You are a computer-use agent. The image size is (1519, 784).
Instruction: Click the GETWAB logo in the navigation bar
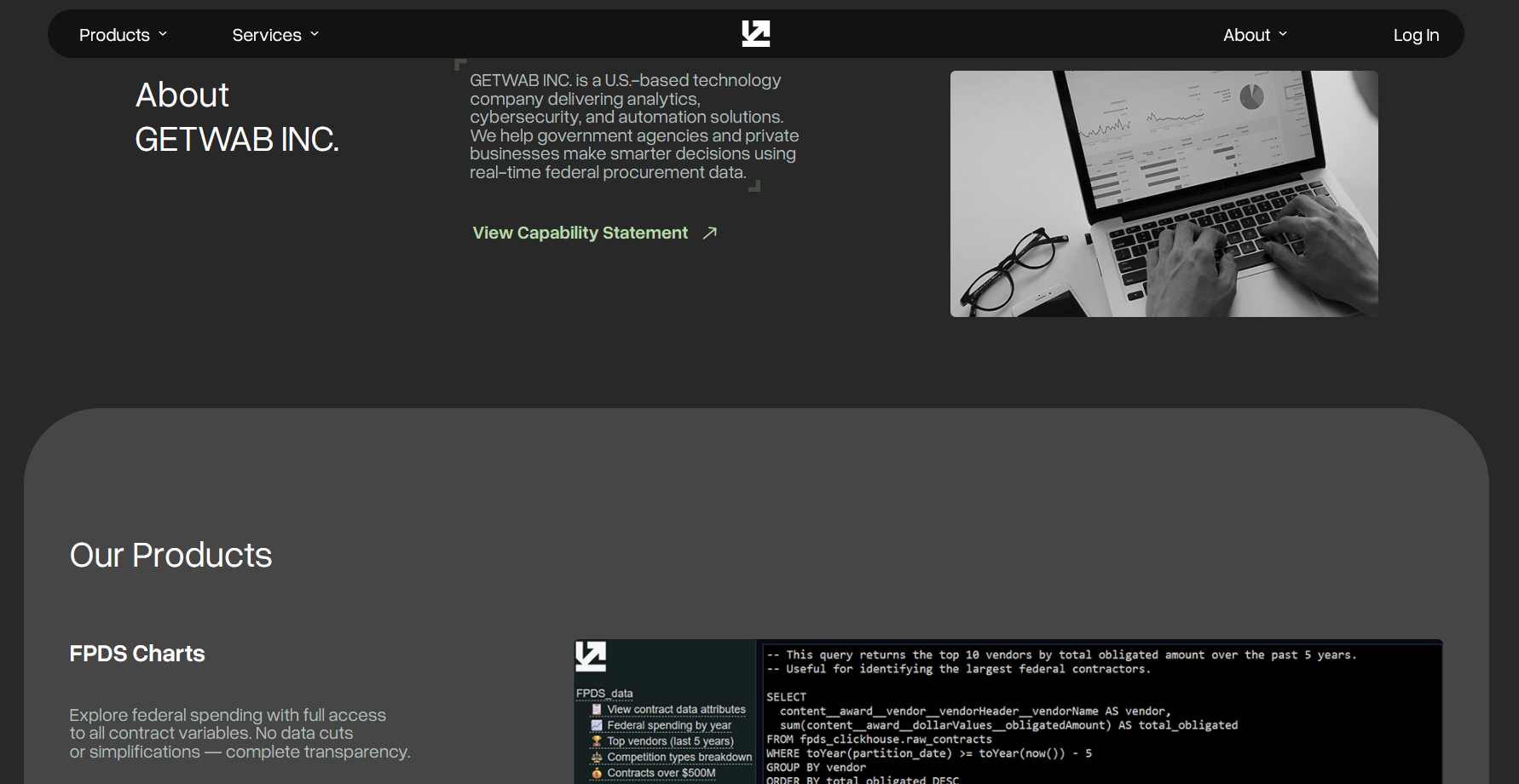(x=755, y=34)
